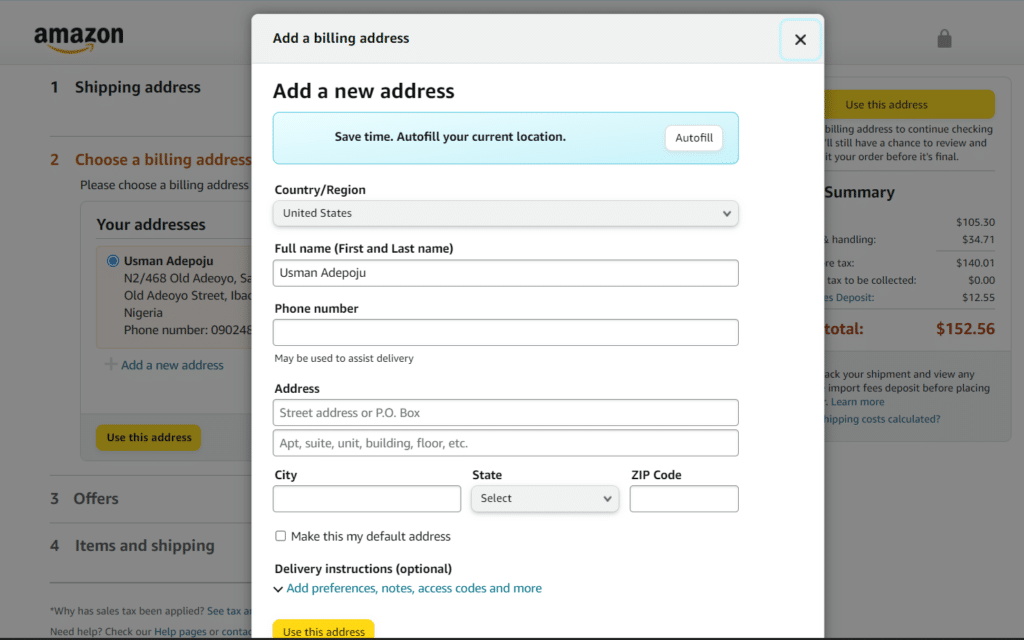Open the Country/Region dropdown
The image size is (1024, 640).
pos(505,213)
